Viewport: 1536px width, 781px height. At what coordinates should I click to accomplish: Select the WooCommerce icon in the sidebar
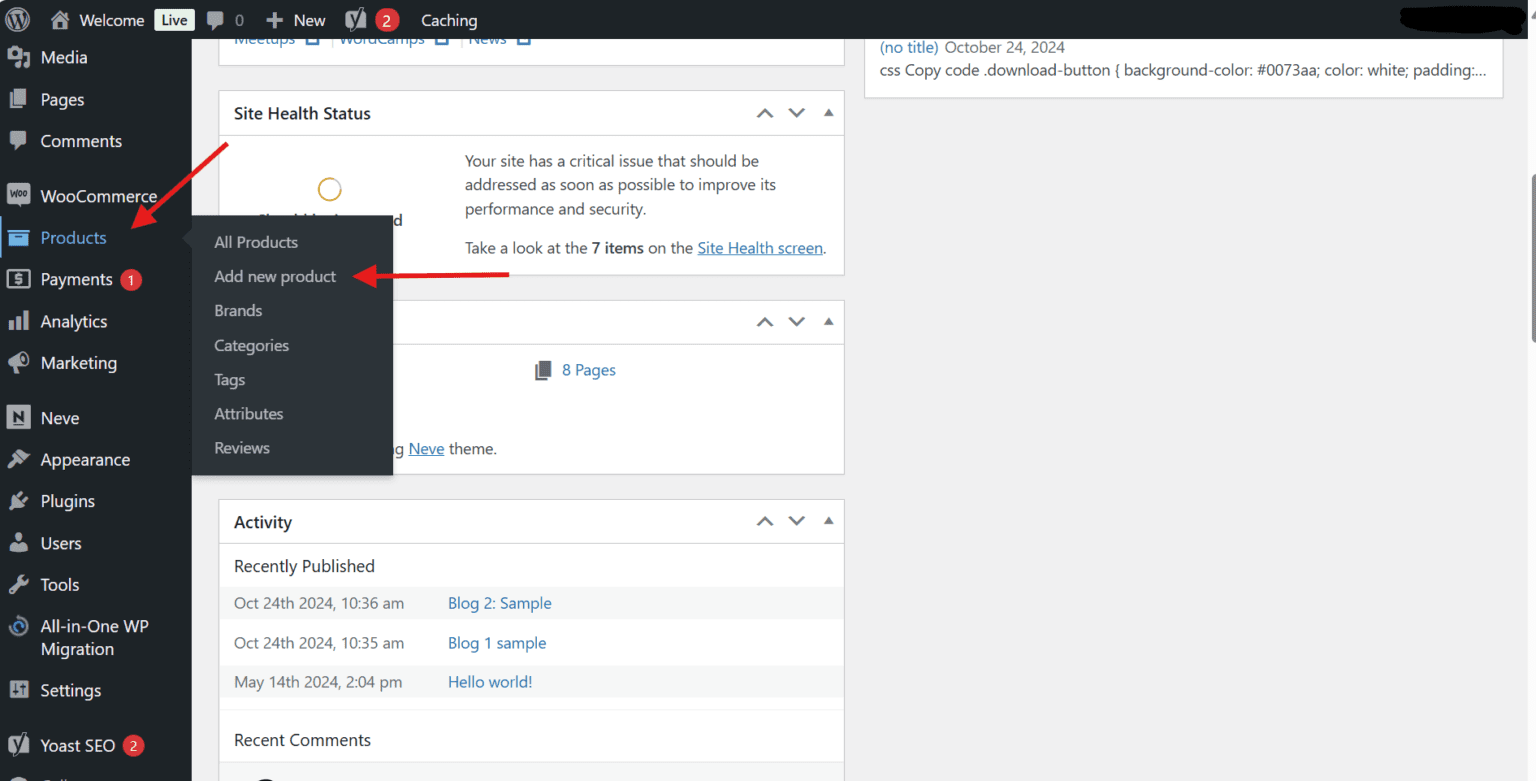pos(22,195)
